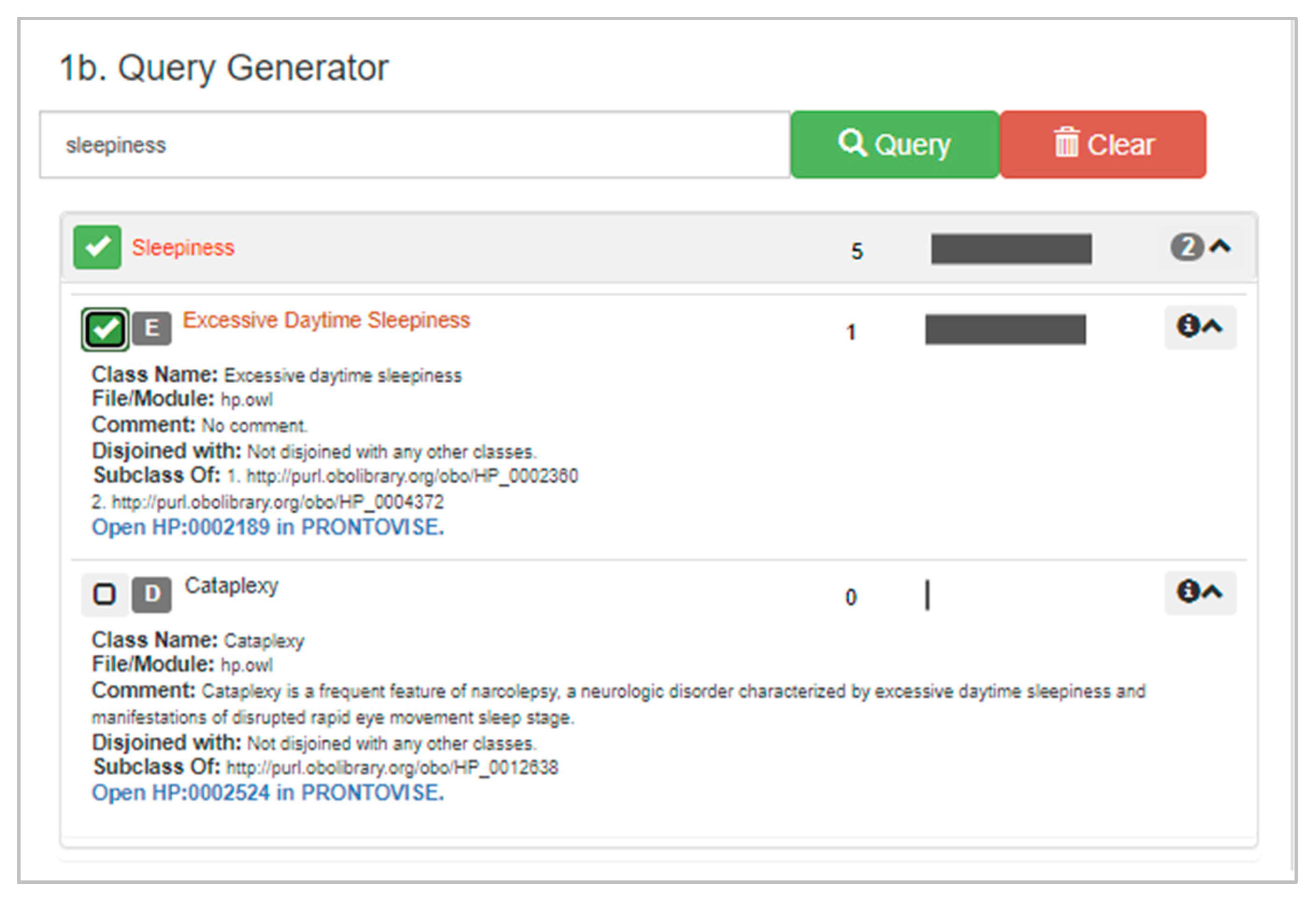Image resolution: width=1316 pixels, height=901 pixels.
Task: Click the dark bar in Sleepiness header
Action: pyautogui.click(x=1011, y=249)
